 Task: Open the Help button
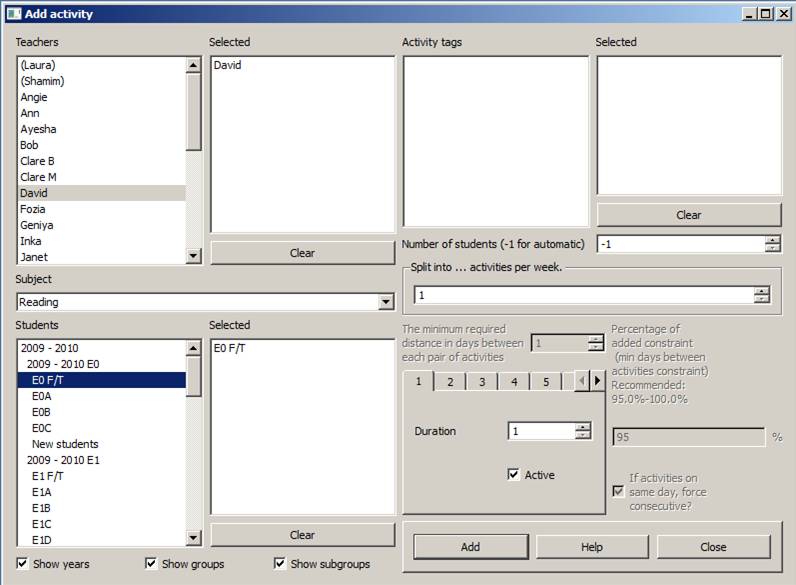[x=592, y=547]
